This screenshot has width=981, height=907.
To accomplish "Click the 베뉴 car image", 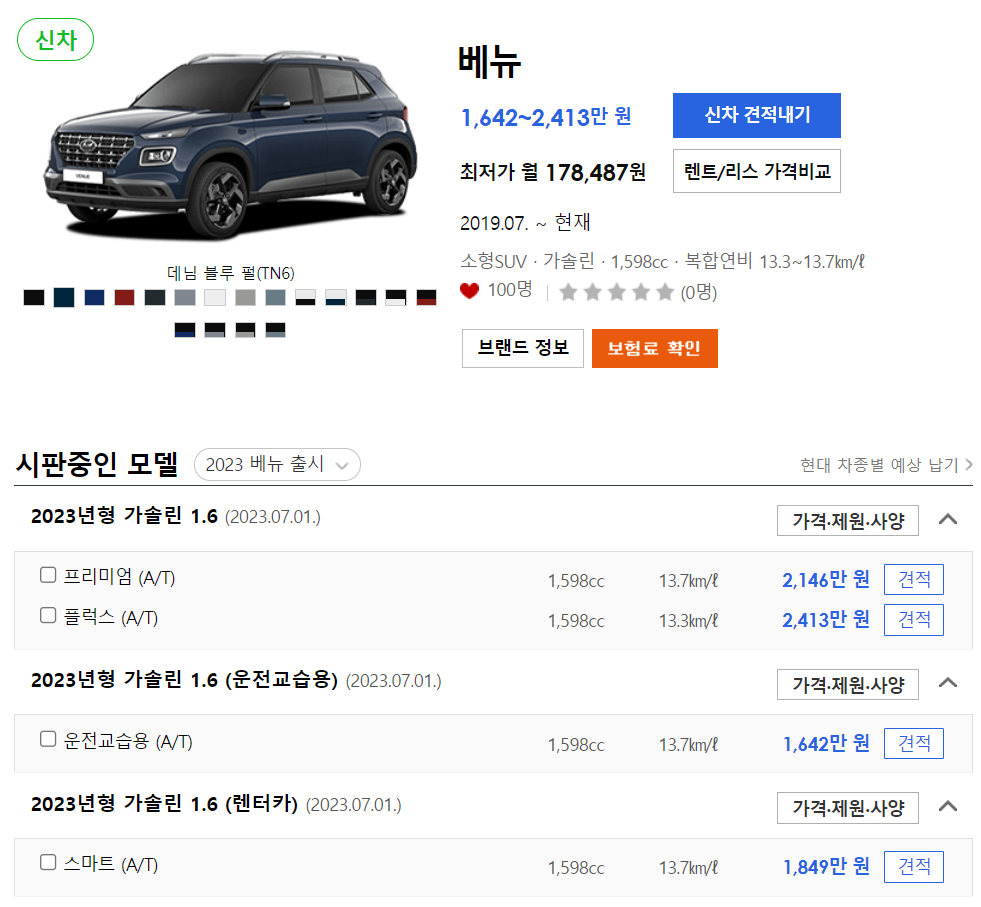I will (230, 145).
